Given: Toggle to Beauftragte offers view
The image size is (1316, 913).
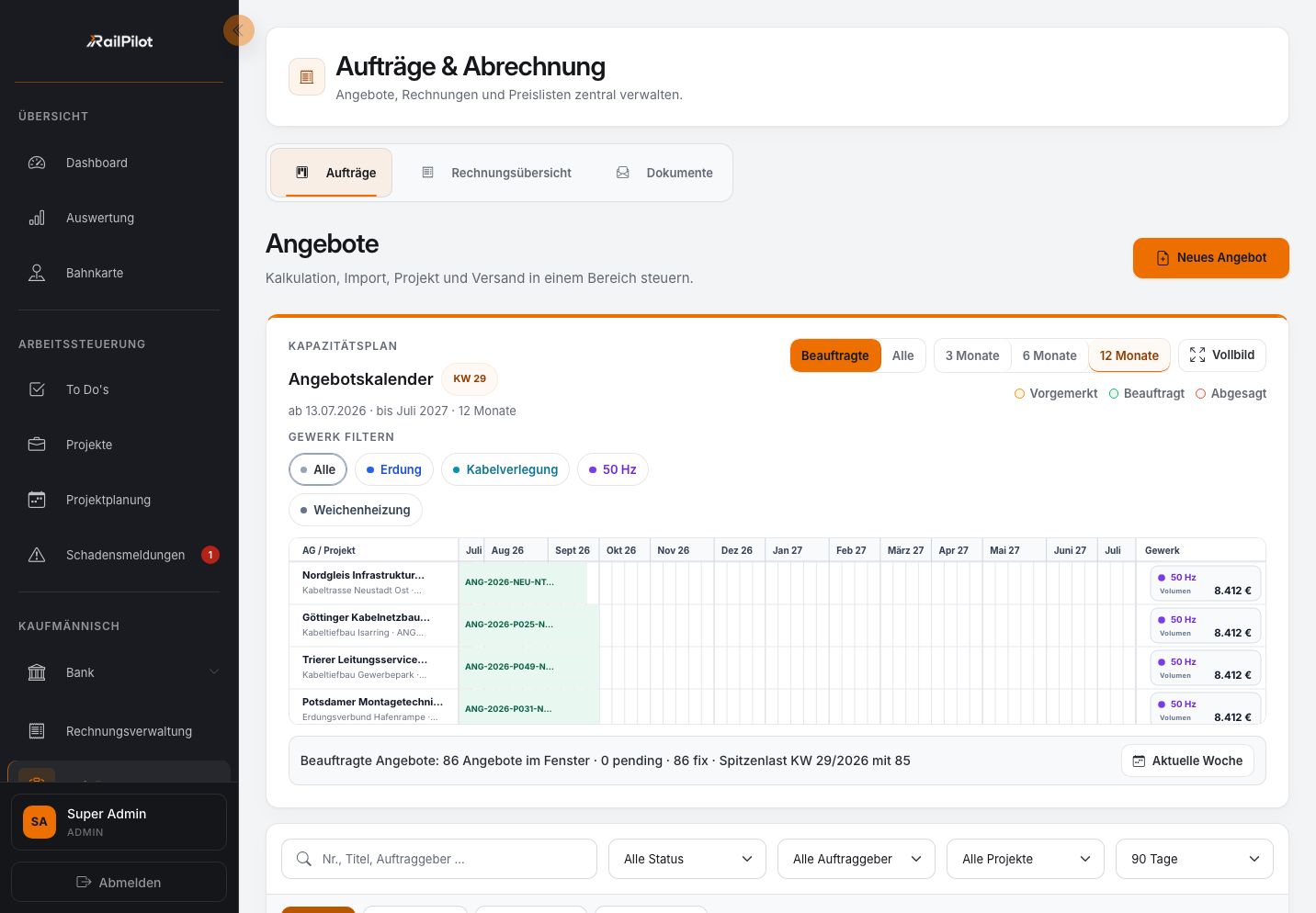Looking at the screenshot, I should (x=835, y=355).
